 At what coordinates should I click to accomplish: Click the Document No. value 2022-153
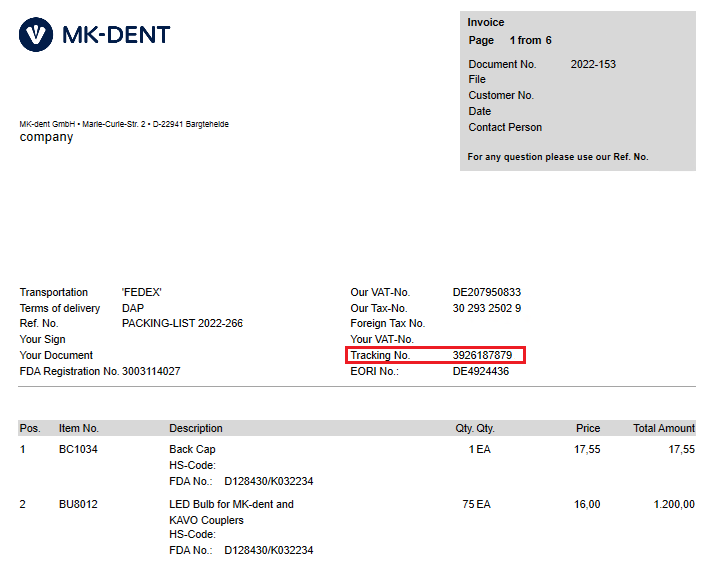(x=593, y=64)
